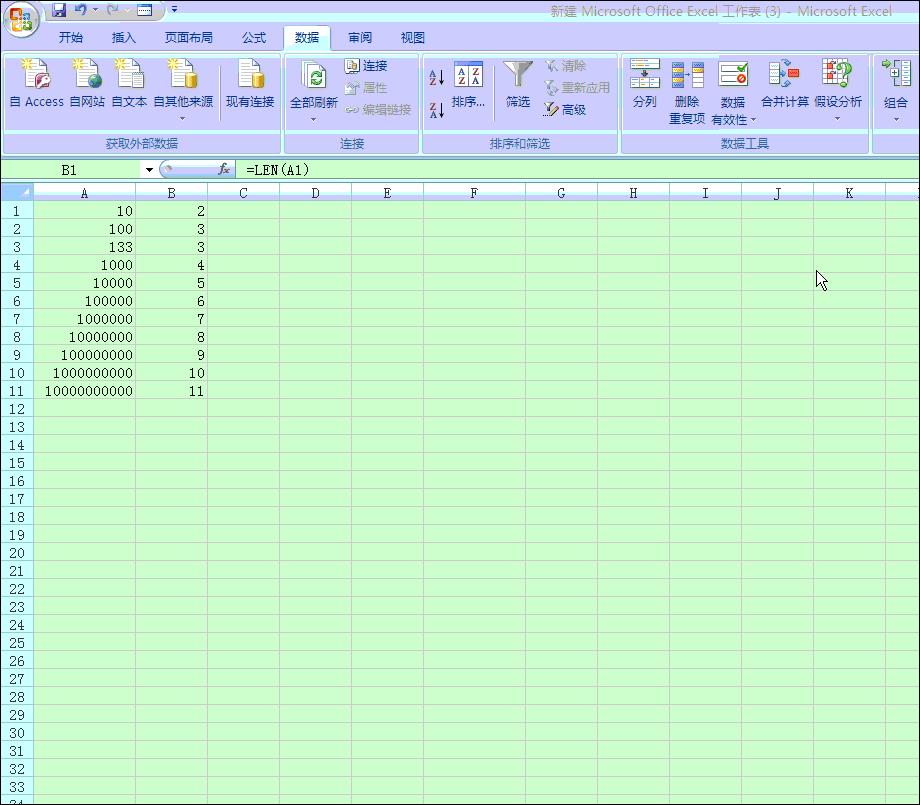Image resolution: width=920 pixels, height=805 pixels.
Task: Open existing connections (现有连接)
Action: [250, 83]
